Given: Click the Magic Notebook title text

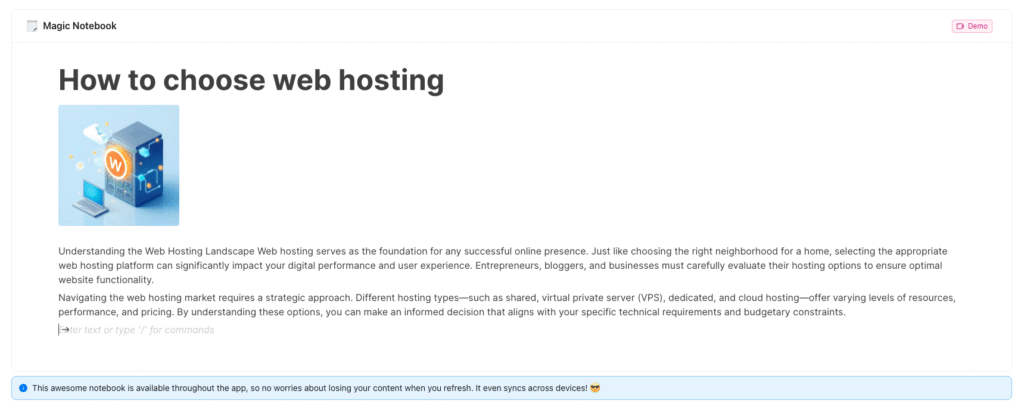Looking at the screenshot, I should point(80,26).
